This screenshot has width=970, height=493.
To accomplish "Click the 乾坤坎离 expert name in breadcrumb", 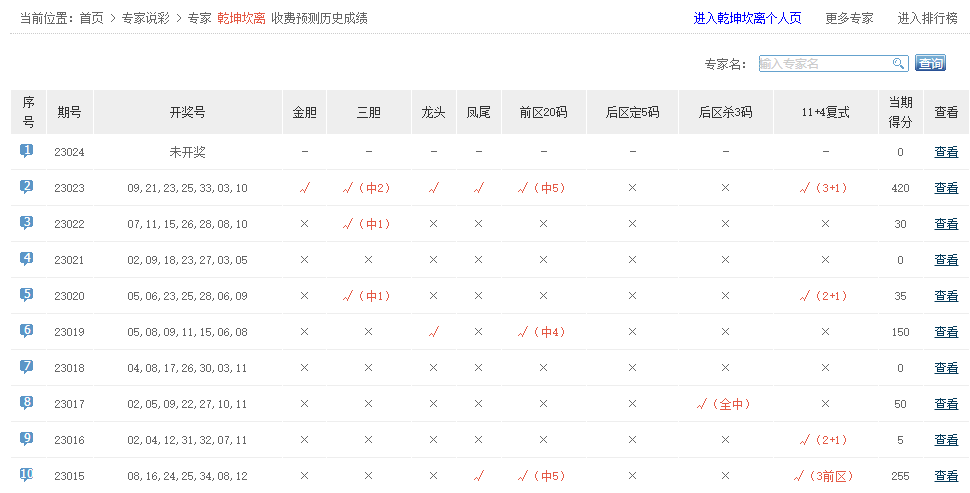I will tap(241, 18).
